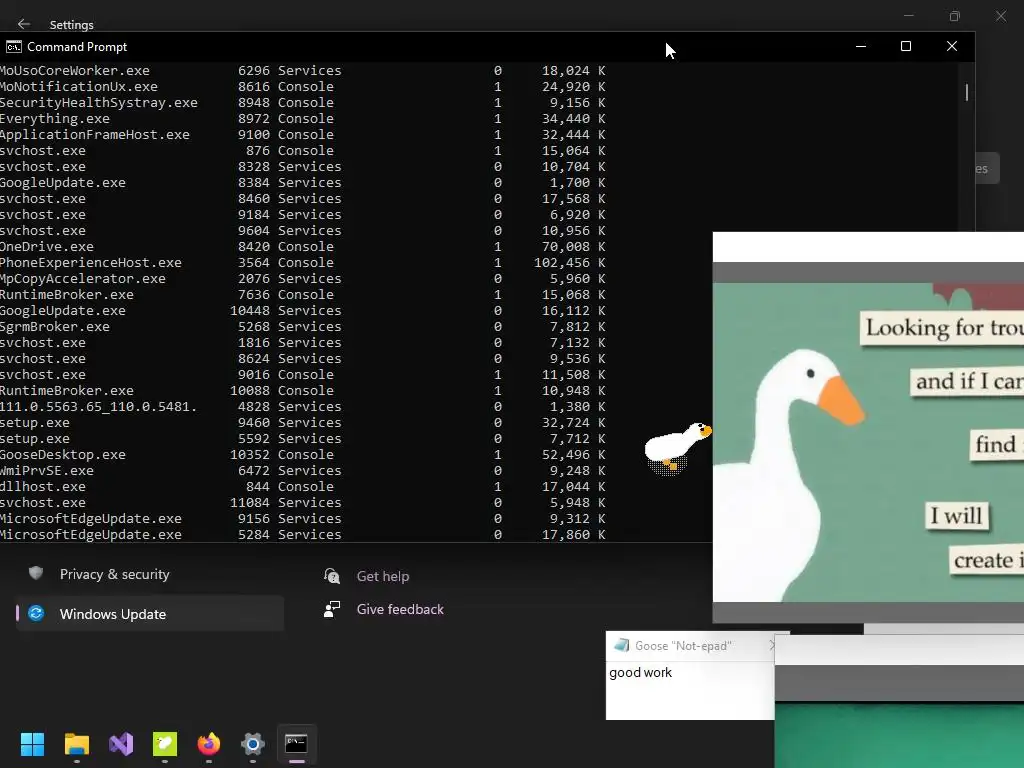Open the Give feedback link

point(400,609)
